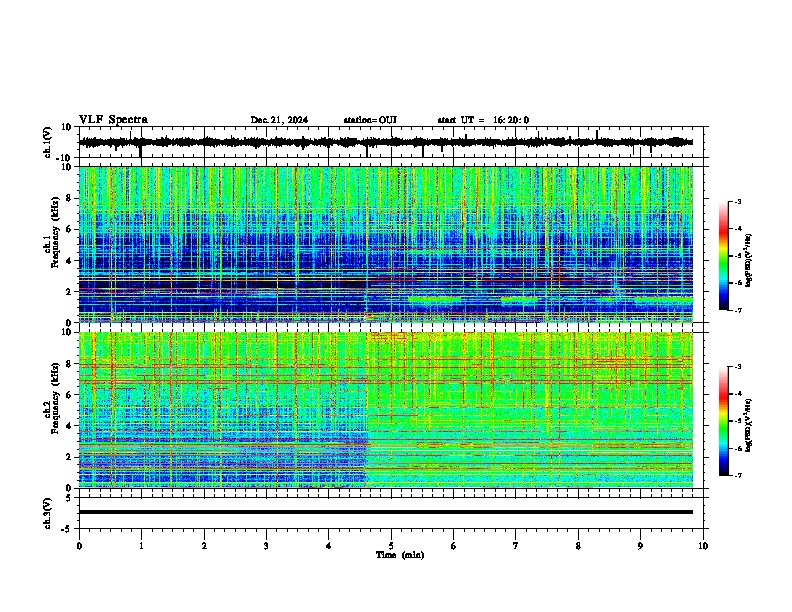Click the "8" kHz tick label on the ch.1 spectrogram
Screen dimensions: 792x612
[70, 198]
